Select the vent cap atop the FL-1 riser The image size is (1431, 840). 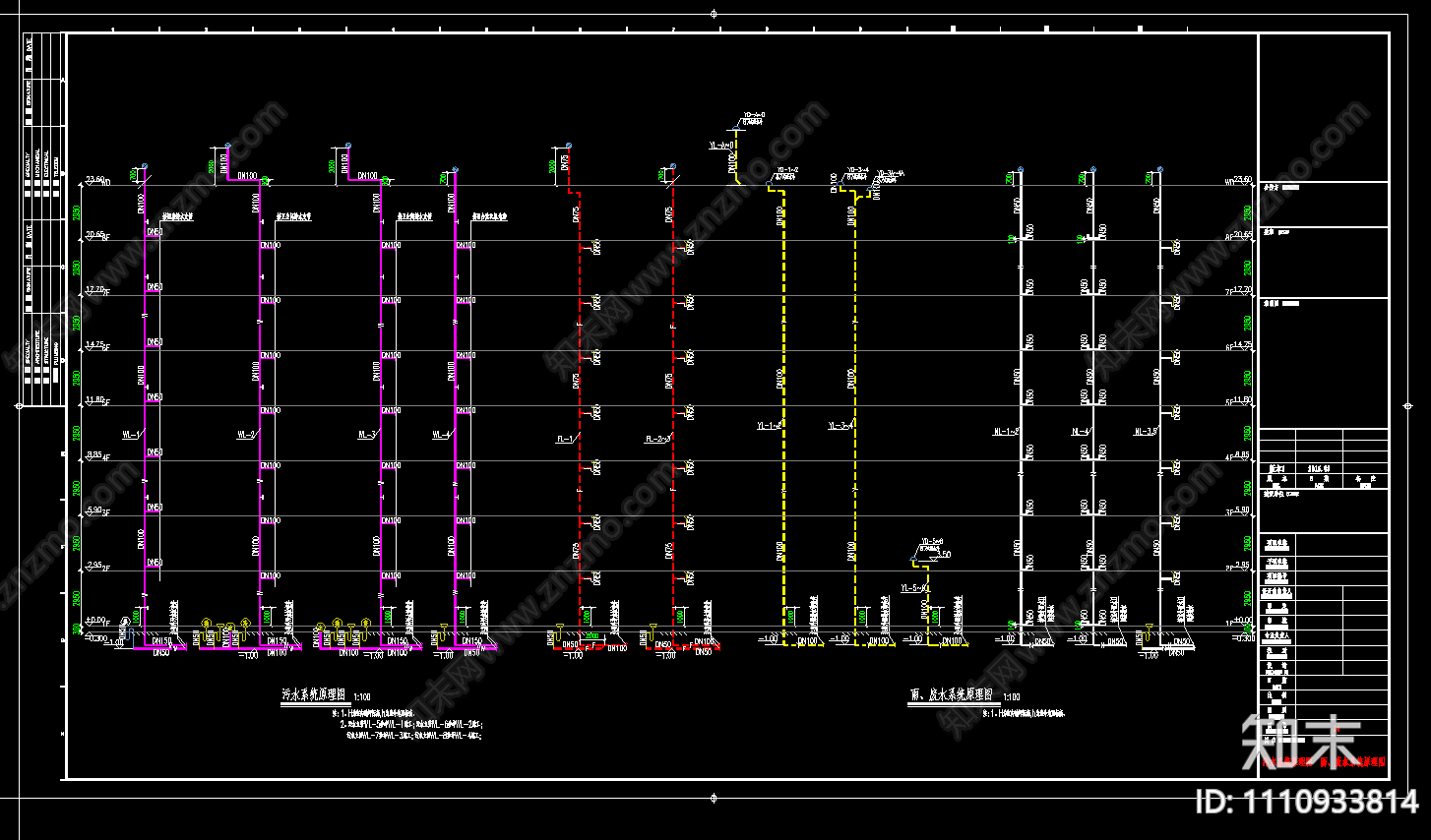(x=569, y=147)
